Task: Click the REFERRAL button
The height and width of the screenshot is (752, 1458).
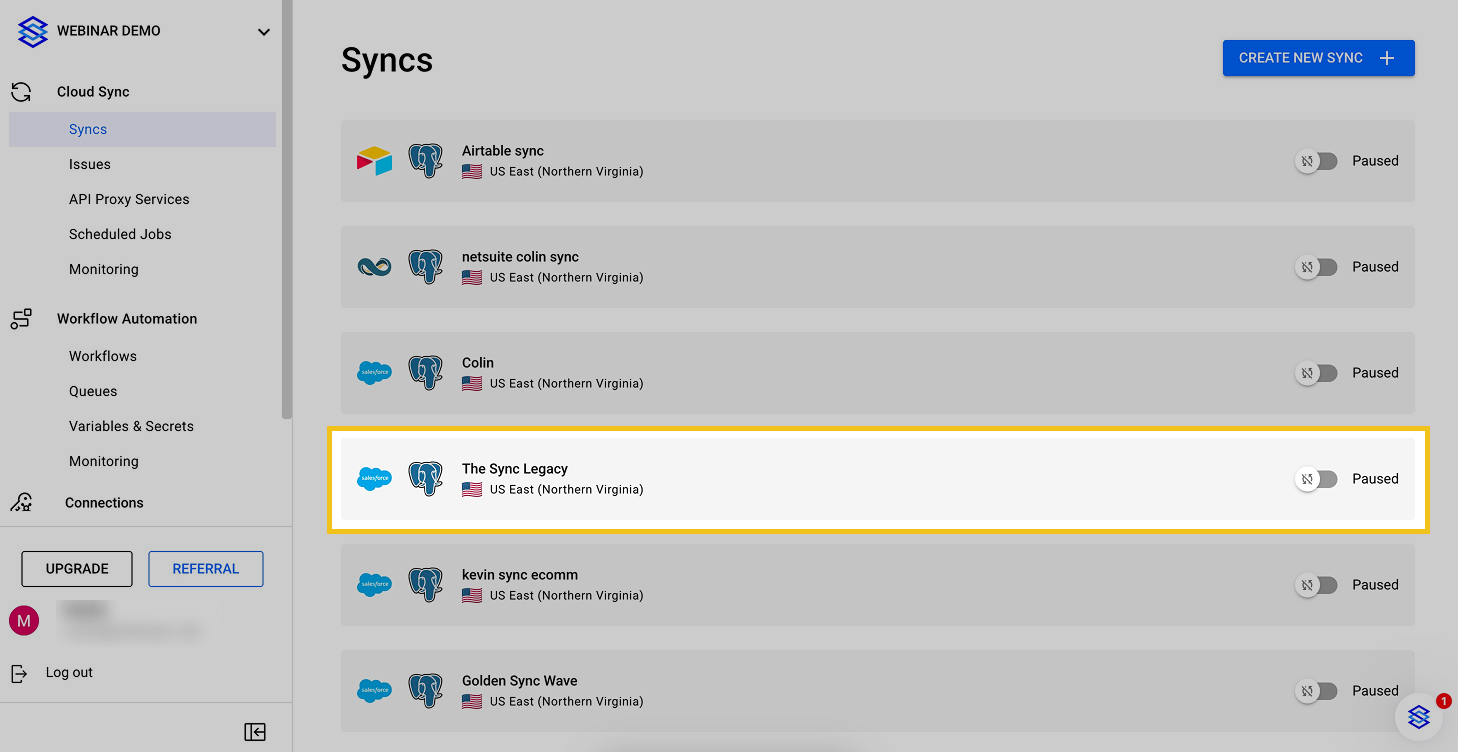Action: (x=206, y=569)
